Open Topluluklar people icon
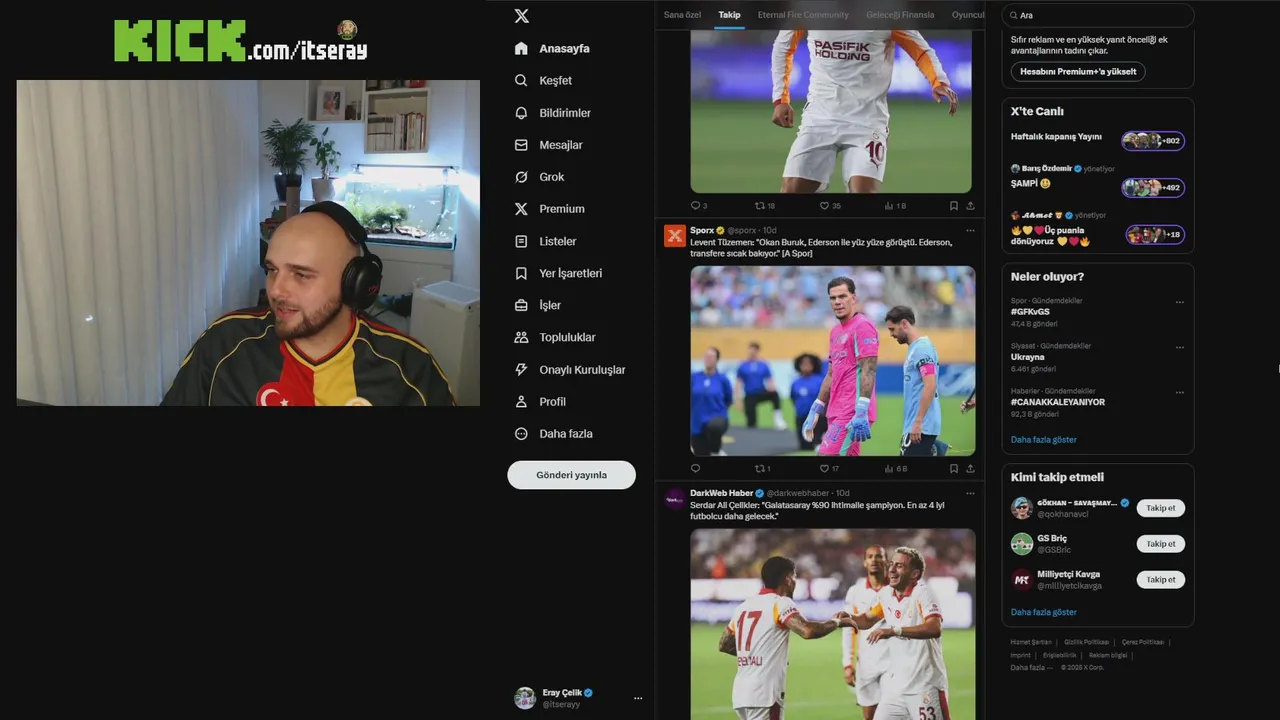 pos(521,337)
